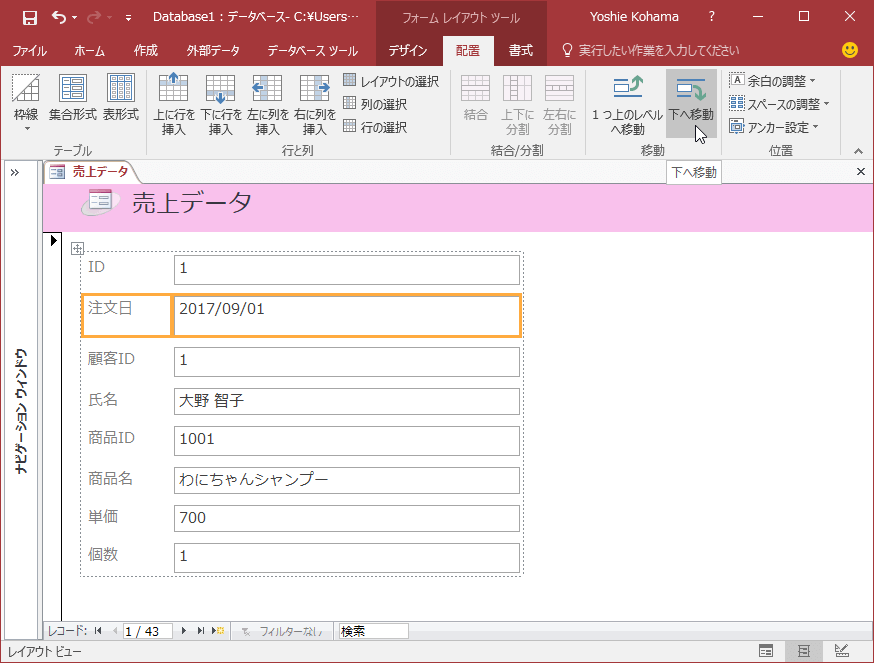Click 上に行を挿入 insert row above
Screen dimensions: 874x663
click(174, 105)
